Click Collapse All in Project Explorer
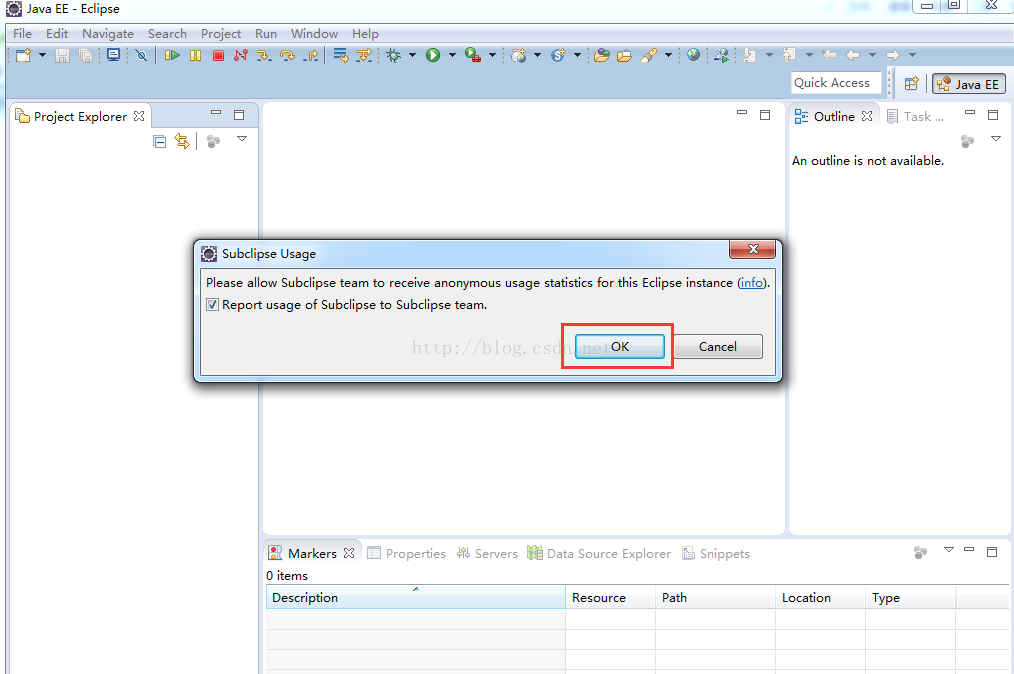Screen dimensions: 1014x674 (x=160, y=141)
